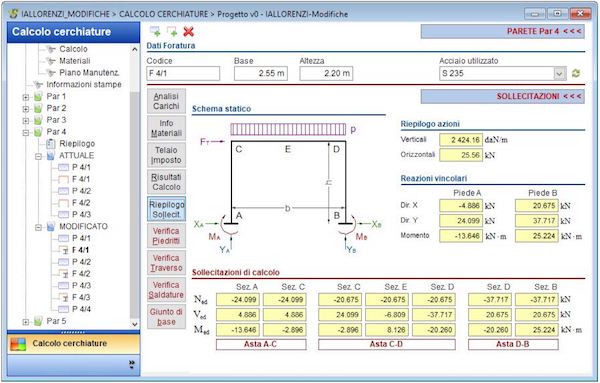Select P 4/3 under ATTUALE
This screenshot has height=383, width=600.
pos(82,215)
